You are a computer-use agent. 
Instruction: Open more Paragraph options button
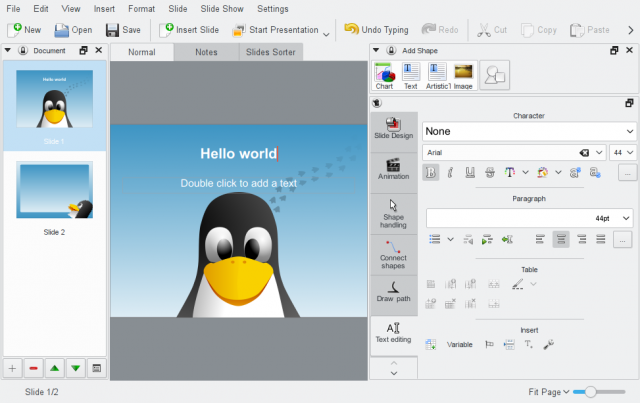[622, 240]
